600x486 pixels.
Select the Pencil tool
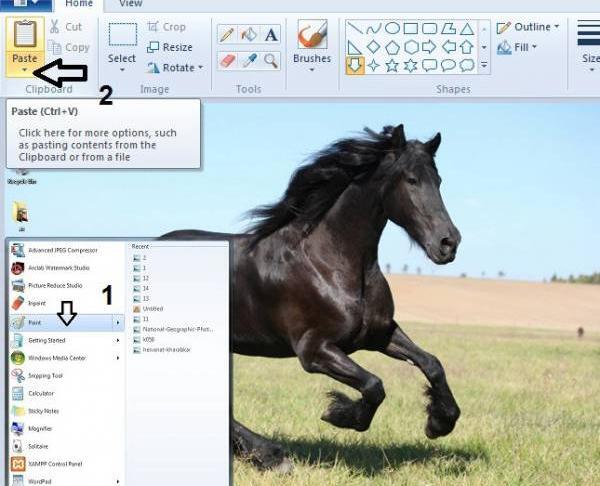point(227,34)
